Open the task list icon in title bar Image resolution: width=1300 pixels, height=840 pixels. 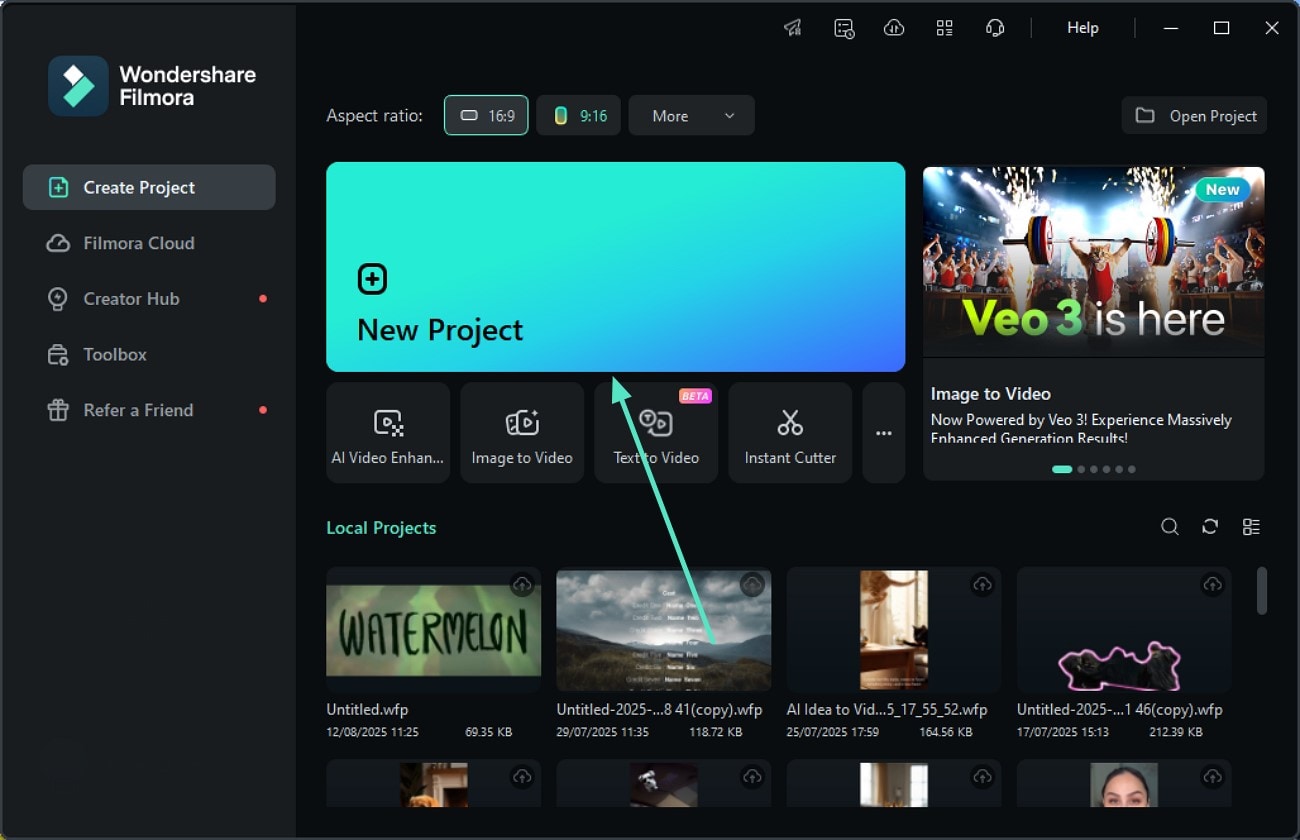pyautogui.click(x=844, y=28)
